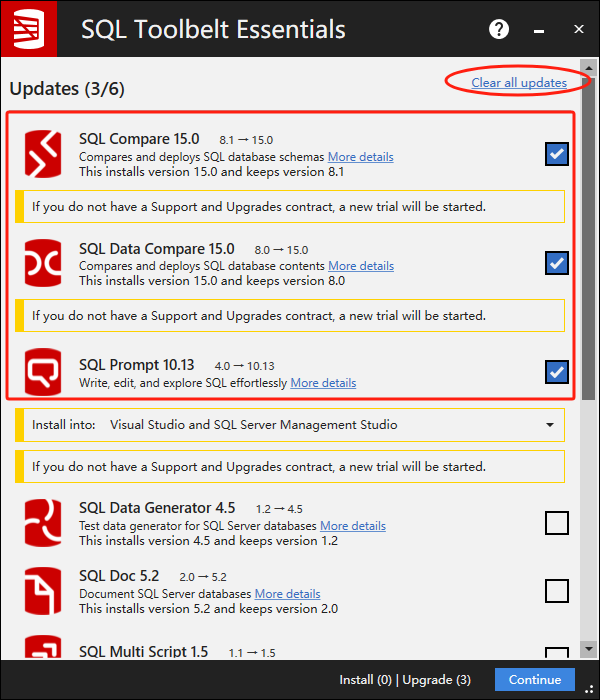This screenshot has width=600, height=700.
Task: Click the SQL Doc 5.2 title
Action: (x=119, y=576)
